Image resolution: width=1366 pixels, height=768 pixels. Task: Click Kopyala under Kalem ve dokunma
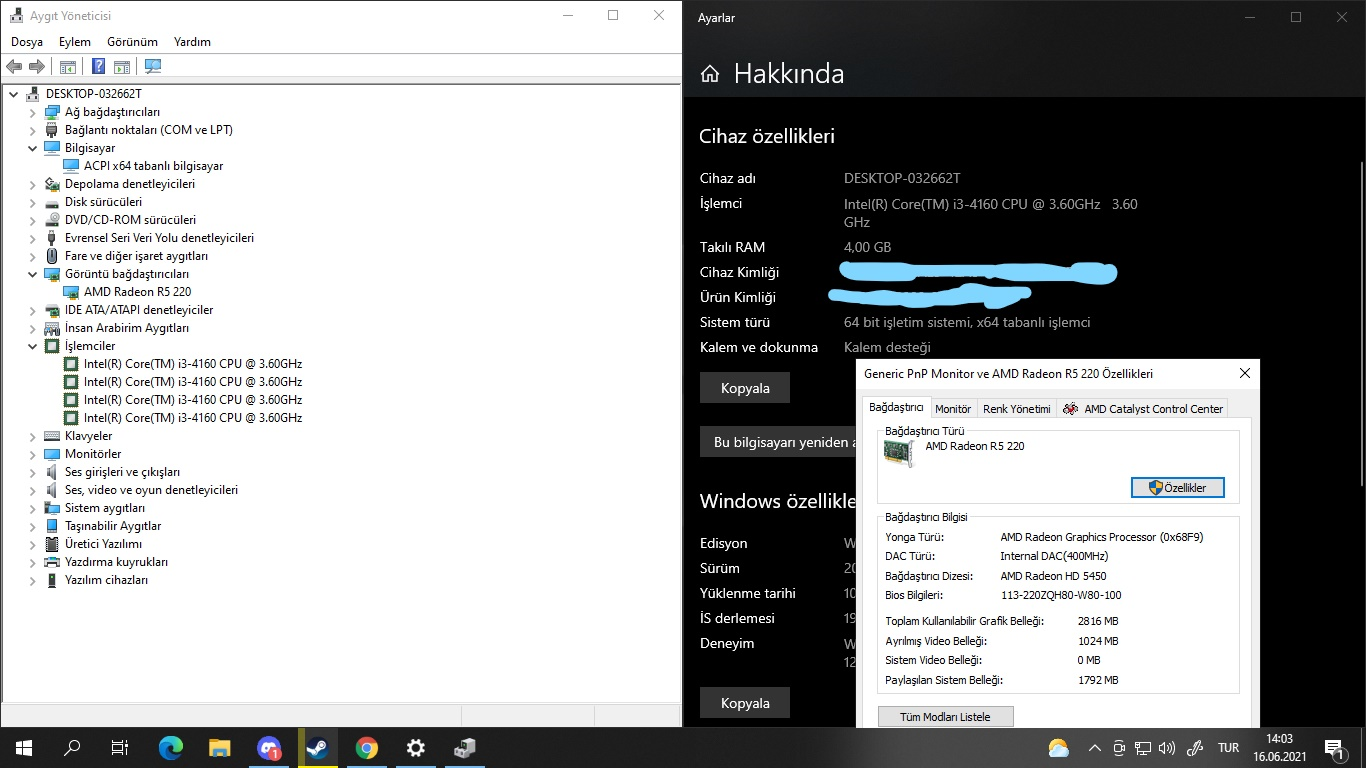tap(745, 388)
